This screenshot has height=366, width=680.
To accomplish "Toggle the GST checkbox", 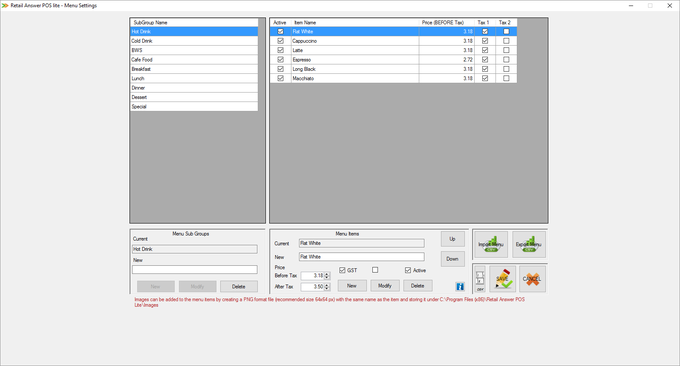I will tap(342, 270).
